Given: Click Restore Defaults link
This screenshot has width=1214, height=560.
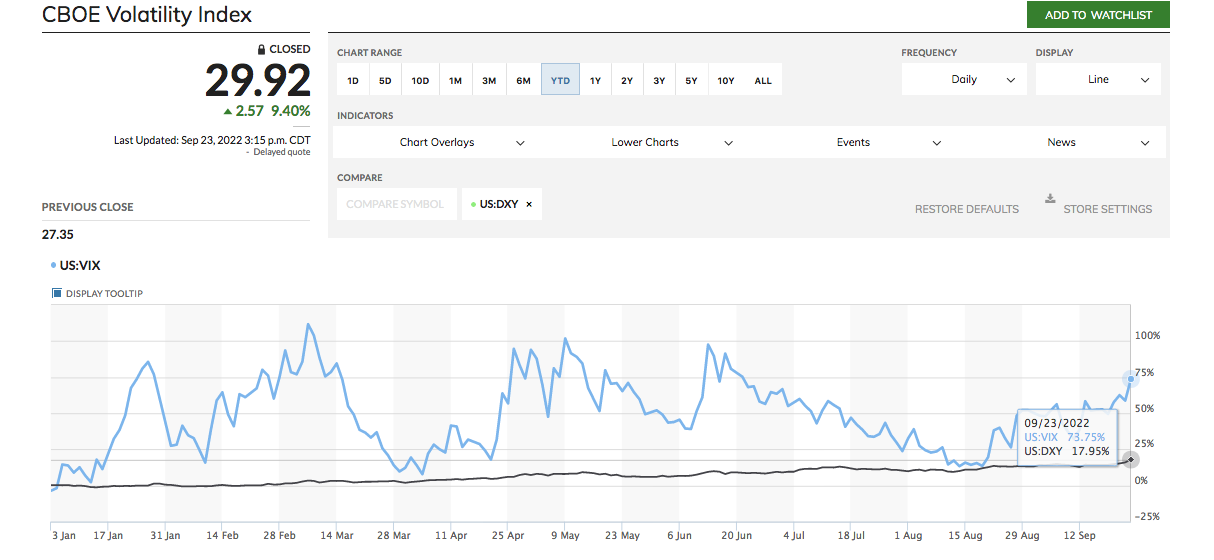Looking at the screenshot, I should point(966,209).
